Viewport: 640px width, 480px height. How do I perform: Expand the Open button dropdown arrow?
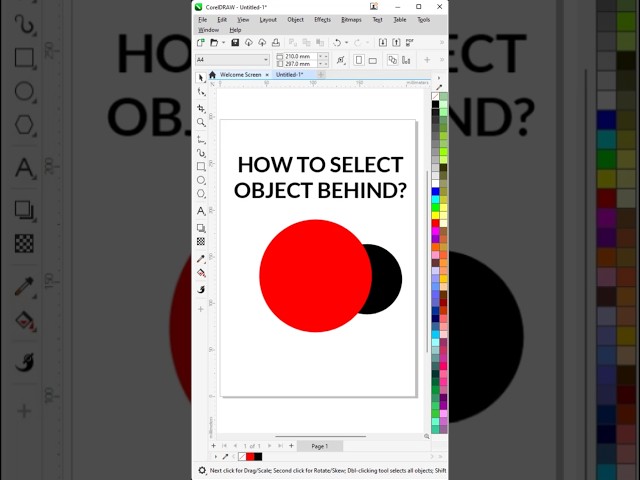(224, 42)
